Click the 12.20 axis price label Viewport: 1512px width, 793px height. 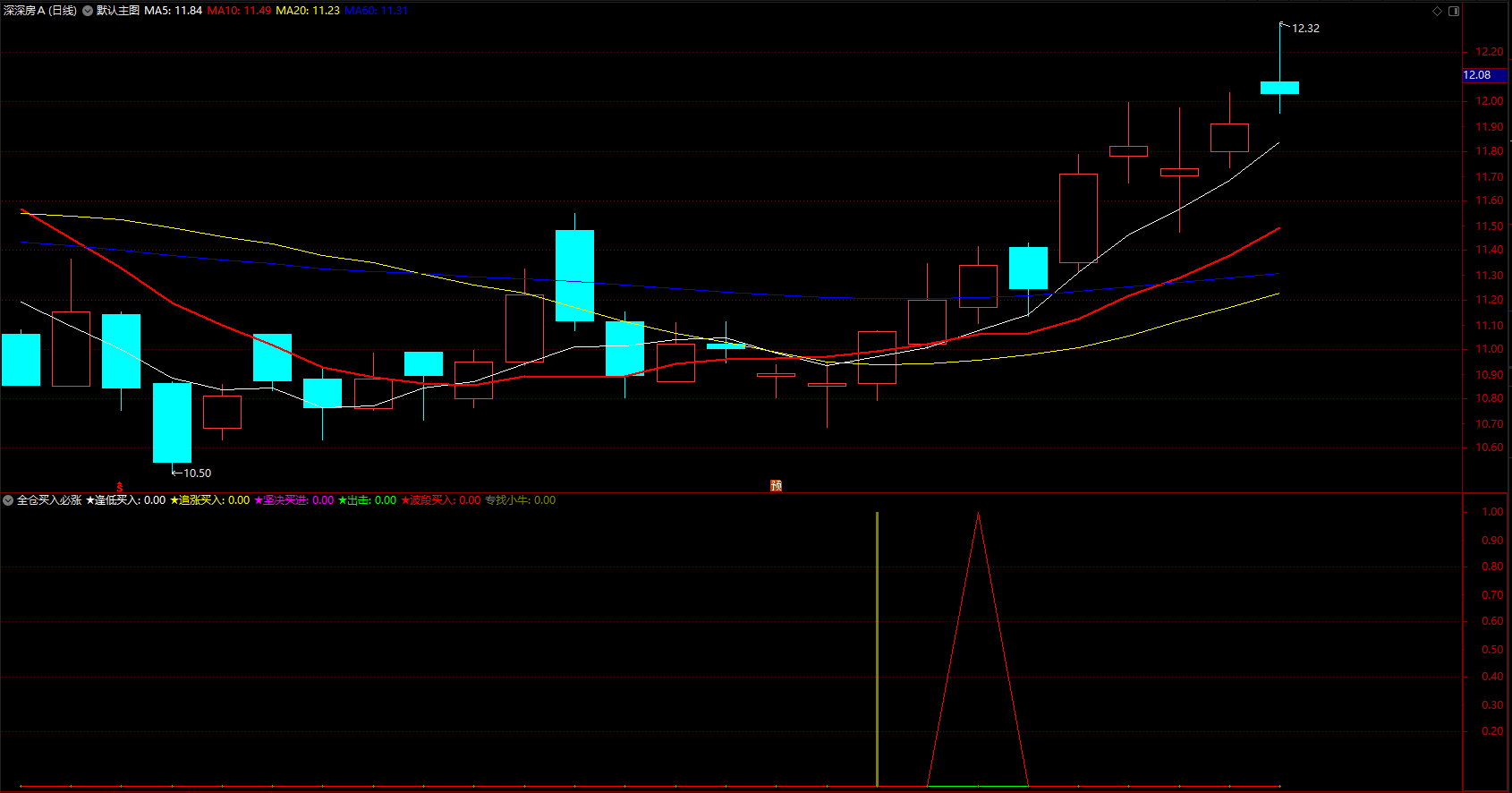[1490, 52]
